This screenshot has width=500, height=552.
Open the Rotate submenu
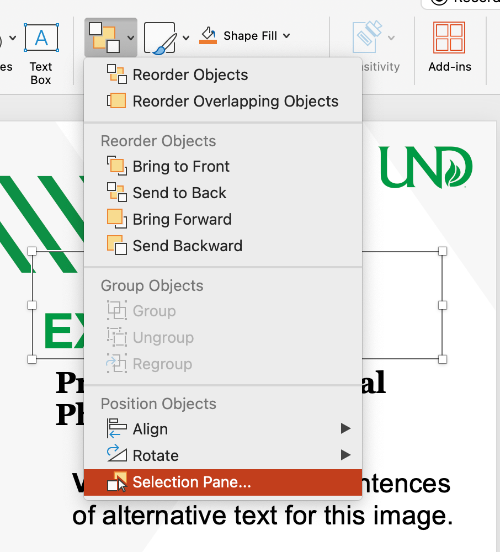(x=223, y=455)
